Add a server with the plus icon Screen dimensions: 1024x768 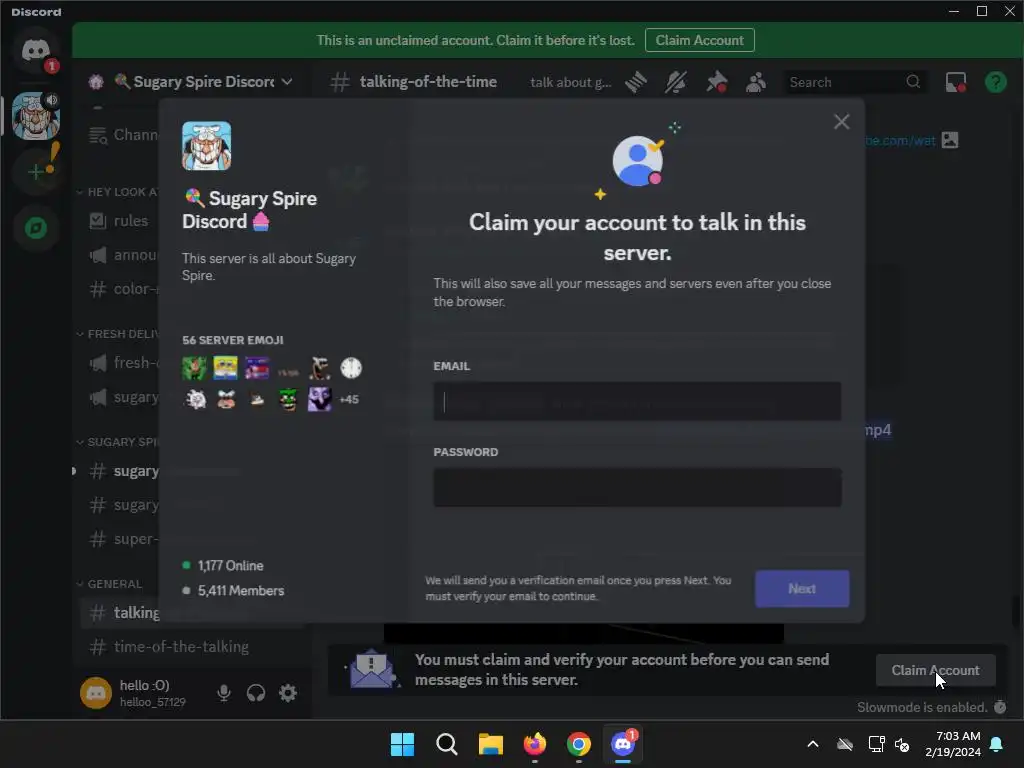(x=36, y=172)
